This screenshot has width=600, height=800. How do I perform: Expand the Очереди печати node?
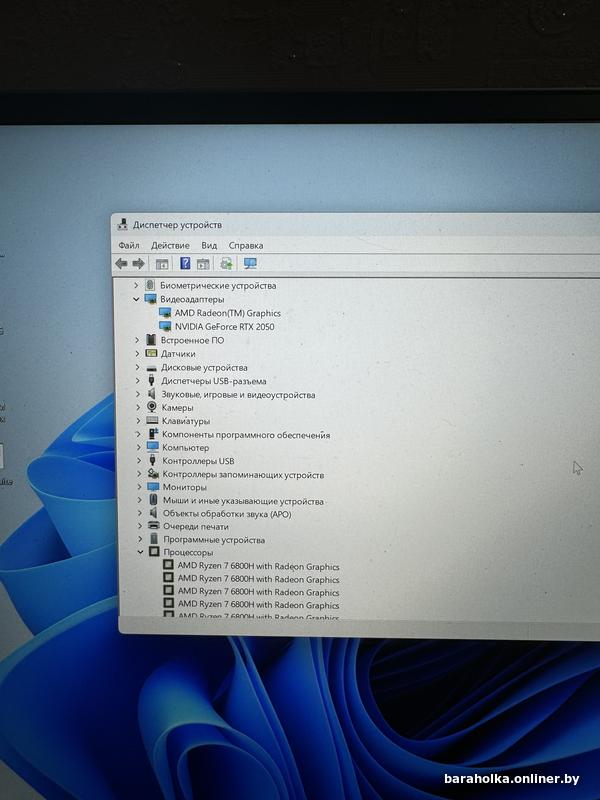tap(140, 526)
